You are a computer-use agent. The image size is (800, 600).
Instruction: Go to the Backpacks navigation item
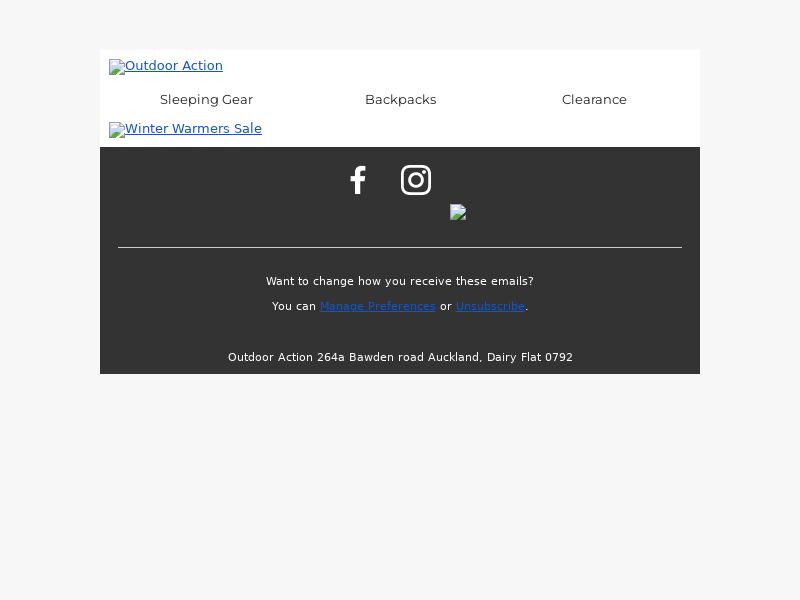tap(401, 99)
